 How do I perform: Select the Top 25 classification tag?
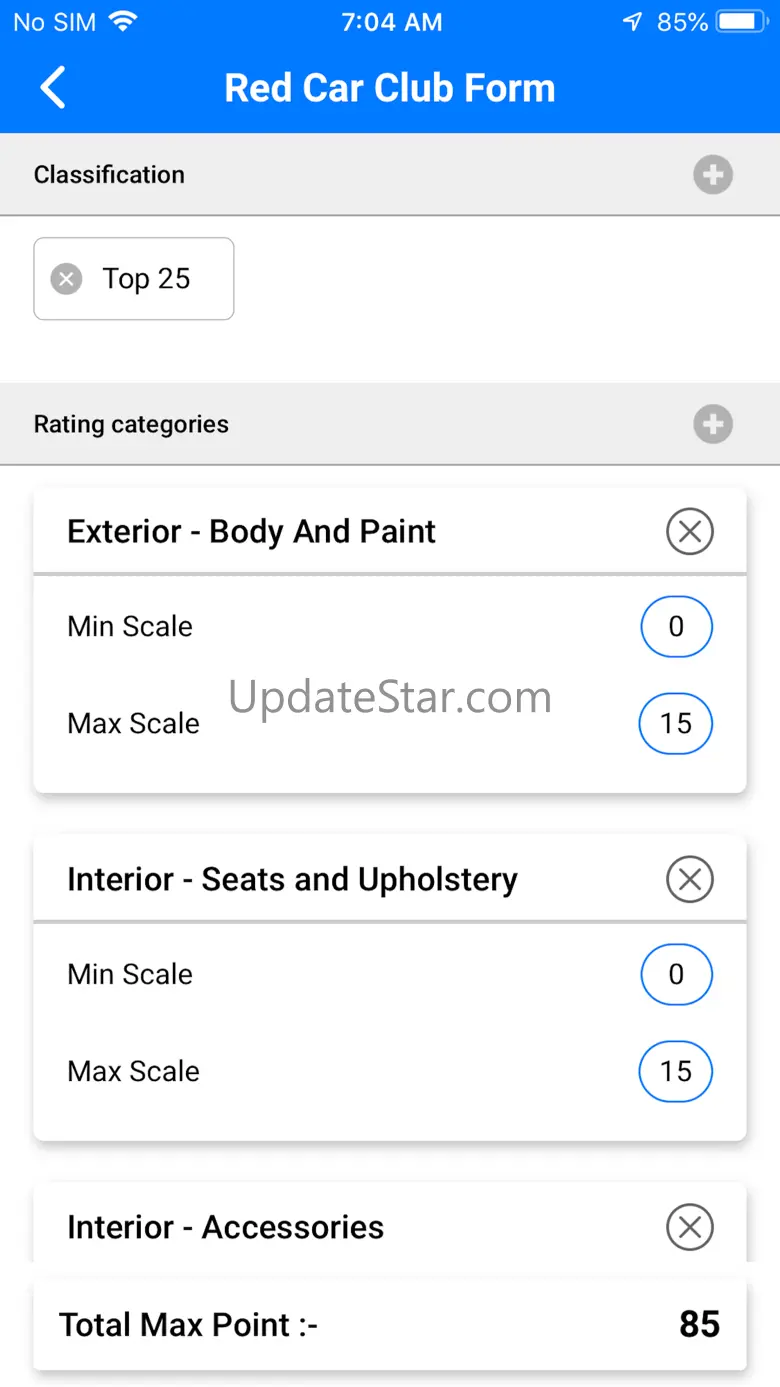point(147,279)
